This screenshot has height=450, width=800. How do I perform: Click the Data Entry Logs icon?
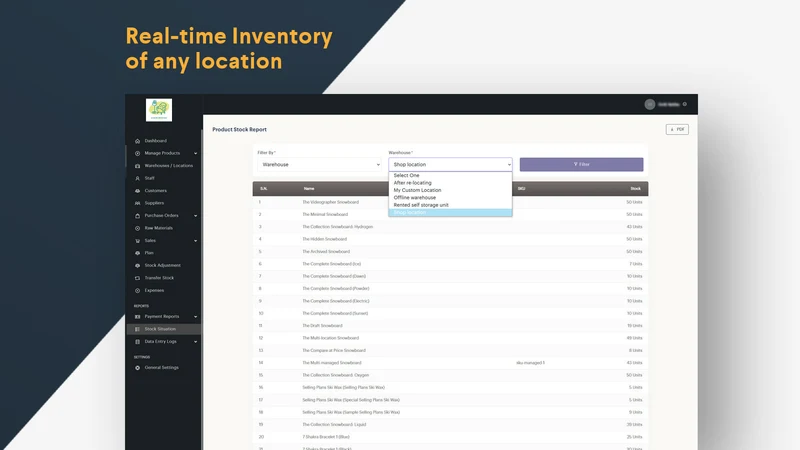coord(137,342)
